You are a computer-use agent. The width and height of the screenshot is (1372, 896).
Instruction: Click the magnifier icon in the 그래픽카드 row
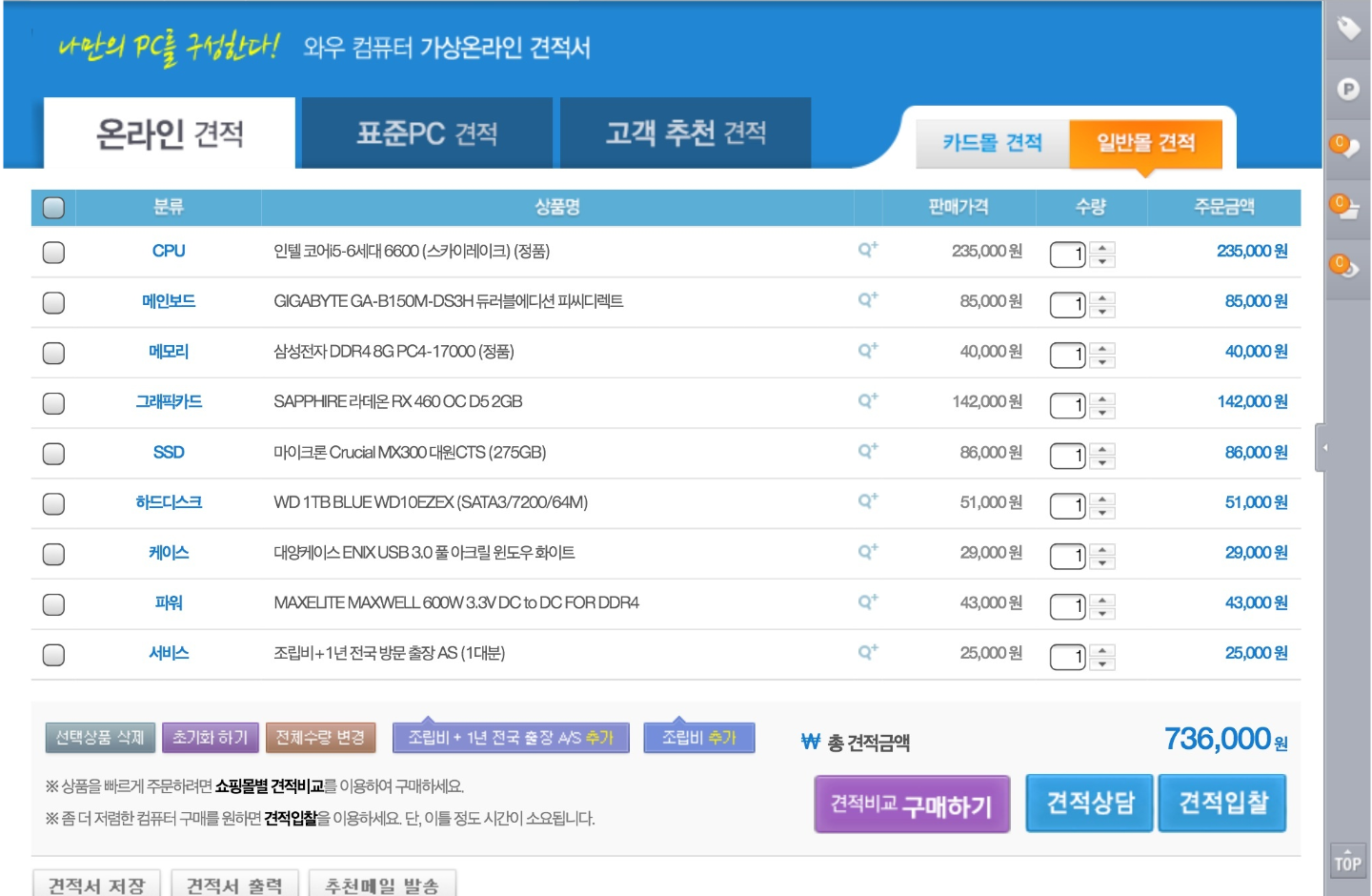click(867, 400)
